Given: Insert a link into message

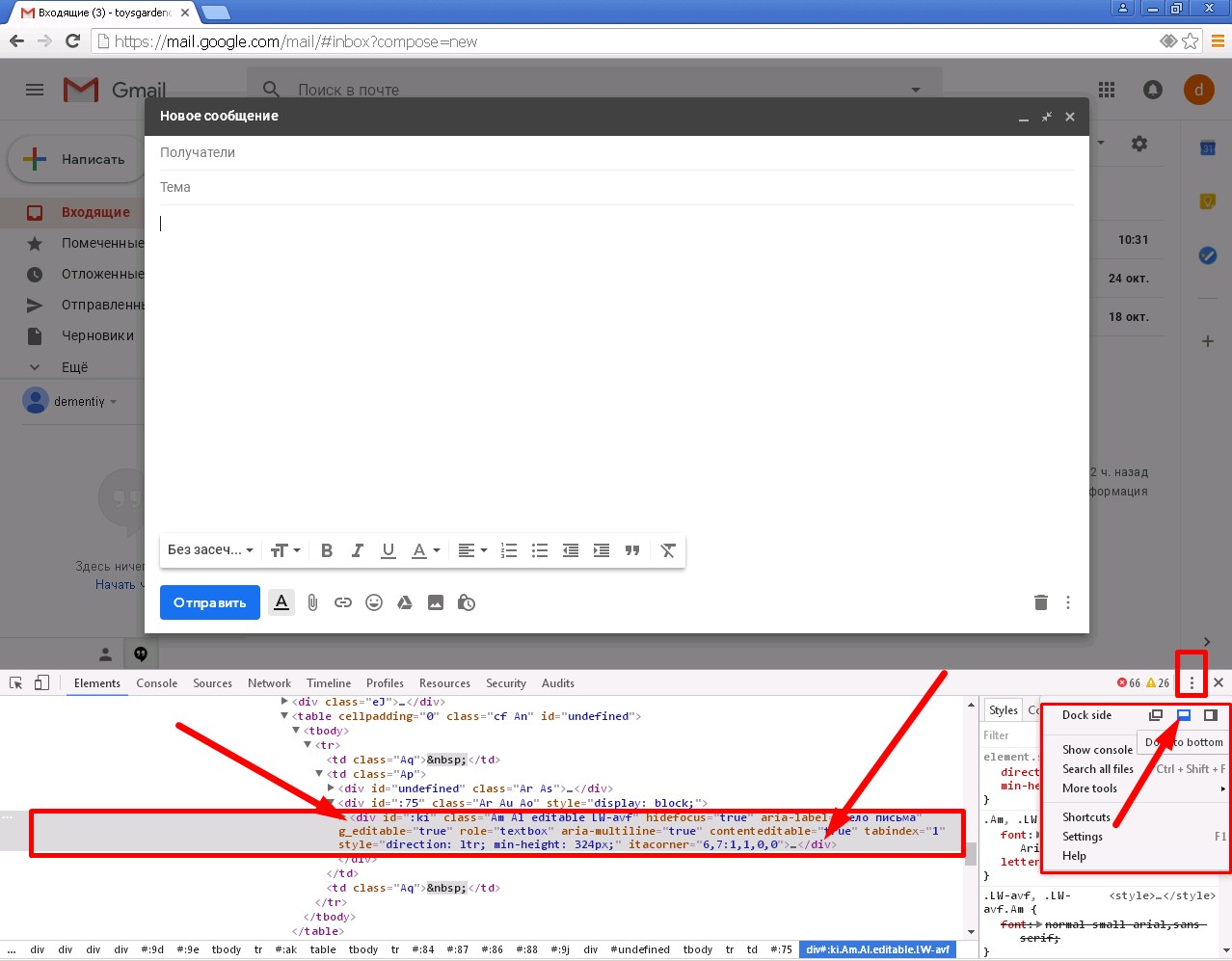Looking at the screenshot, I should click(343, 602).
